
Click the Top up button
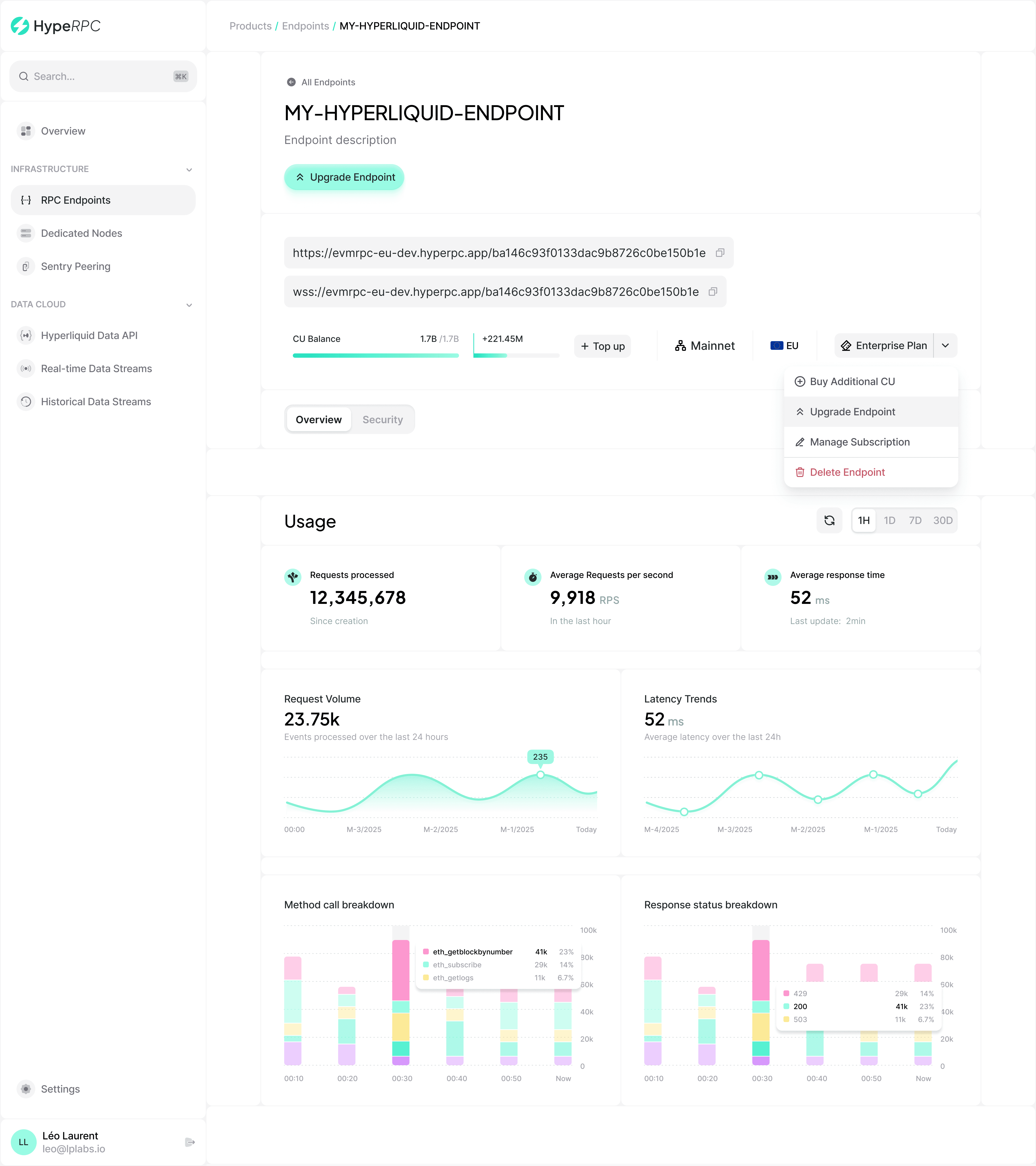603,346
